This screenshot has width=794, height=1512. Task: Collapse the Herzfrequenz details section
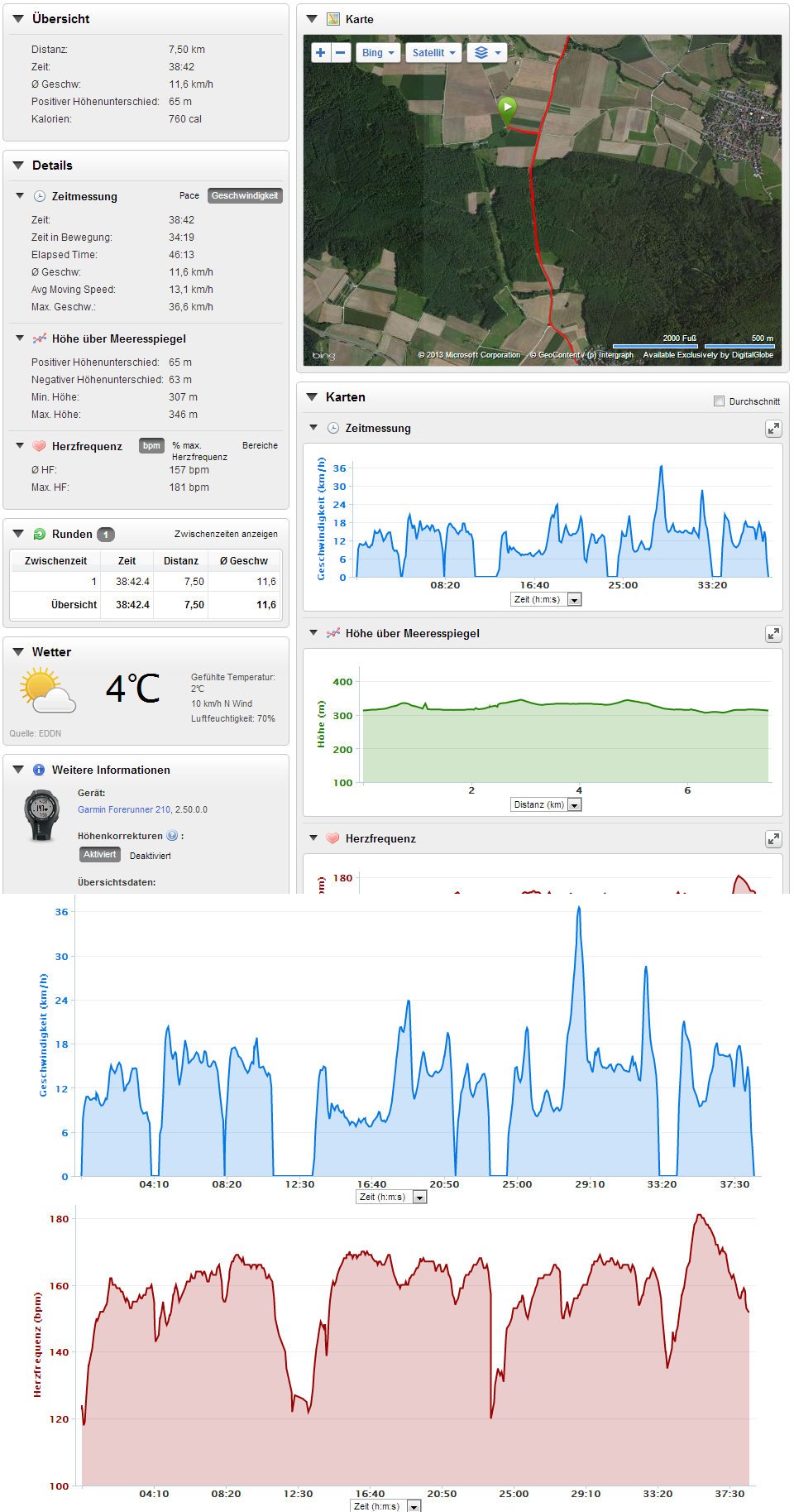point(20,446)
